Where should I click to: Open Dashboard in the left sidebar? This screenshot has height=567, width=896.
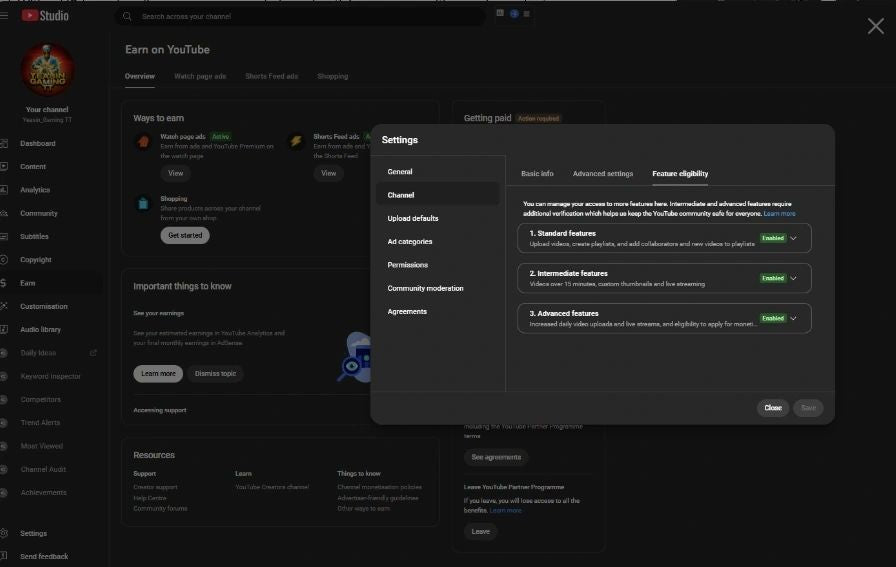pos(38,143)
